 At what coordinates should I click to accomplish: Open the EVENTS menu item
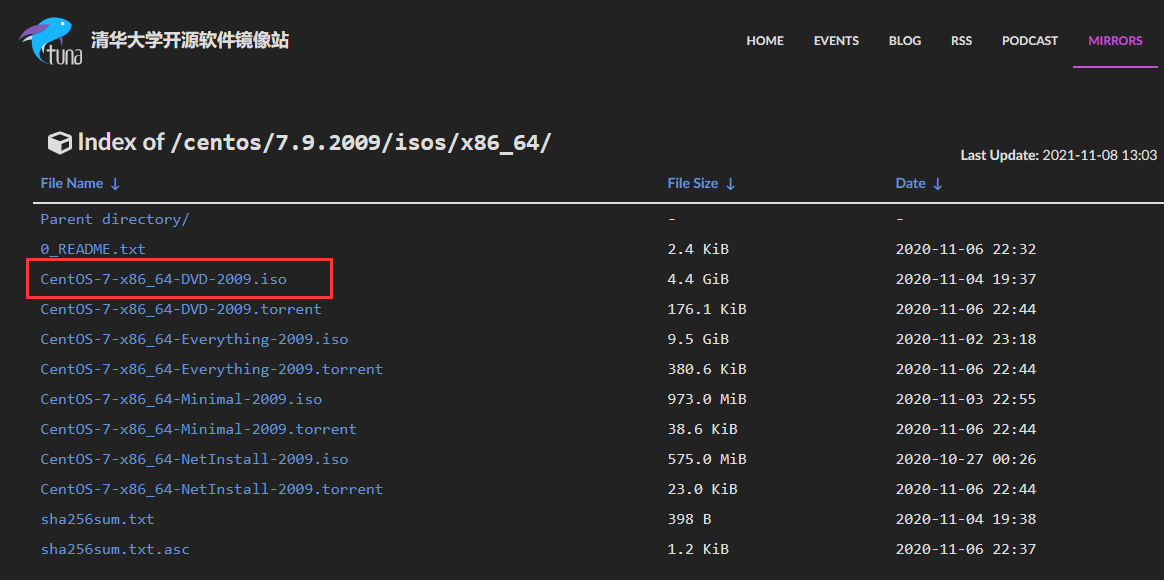pyautogui.click(x=836, y=41)
